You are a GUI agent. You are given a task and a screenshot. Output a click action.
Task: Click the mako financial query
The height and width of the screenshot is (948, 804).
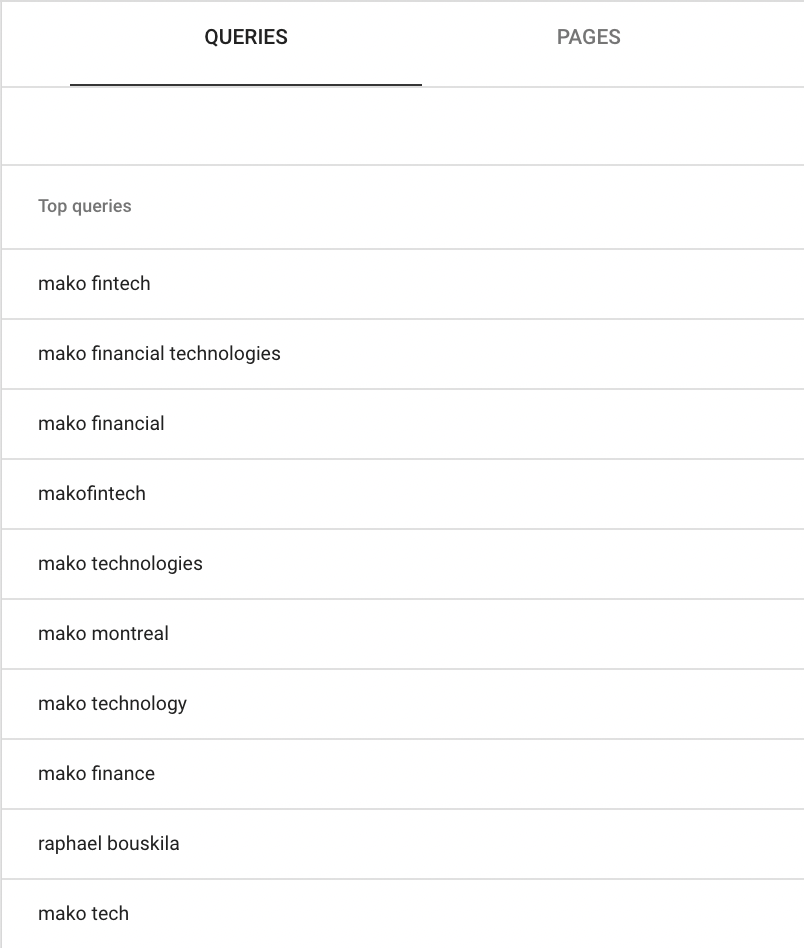[x=100, y=424]
